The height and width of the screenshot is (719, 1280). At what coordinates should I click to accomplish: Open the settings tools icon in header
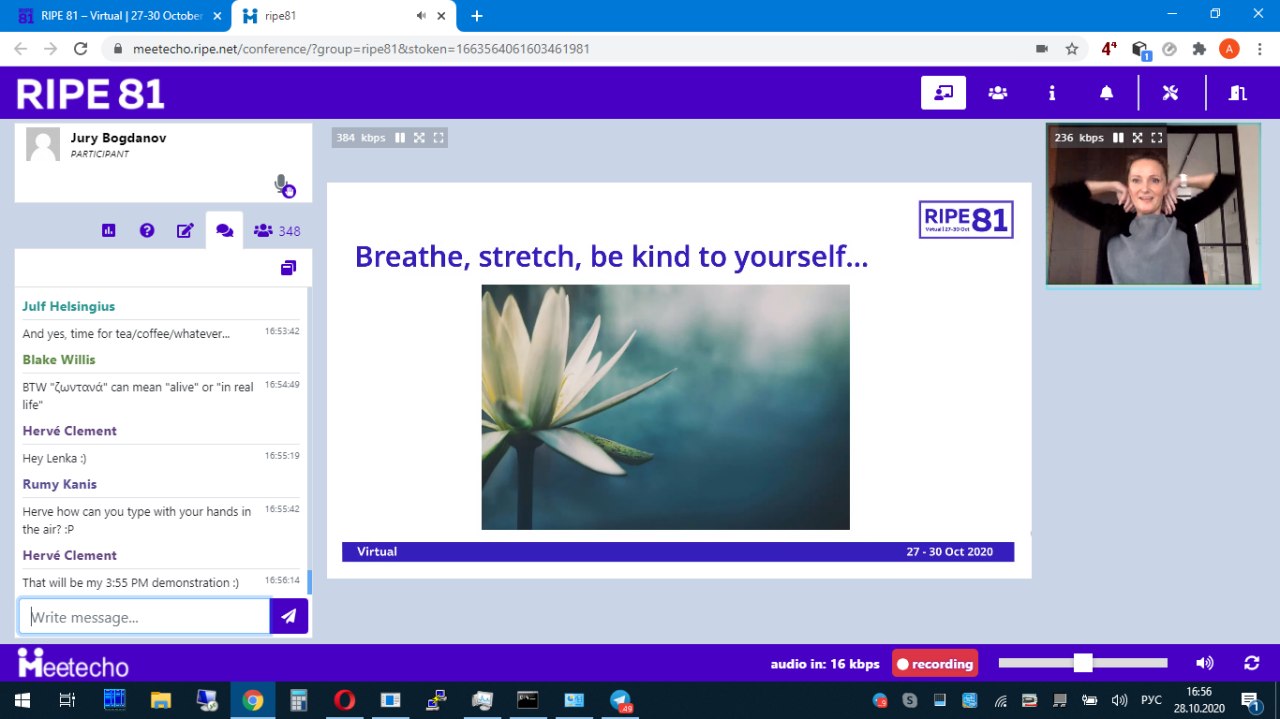click(1171, 93)
